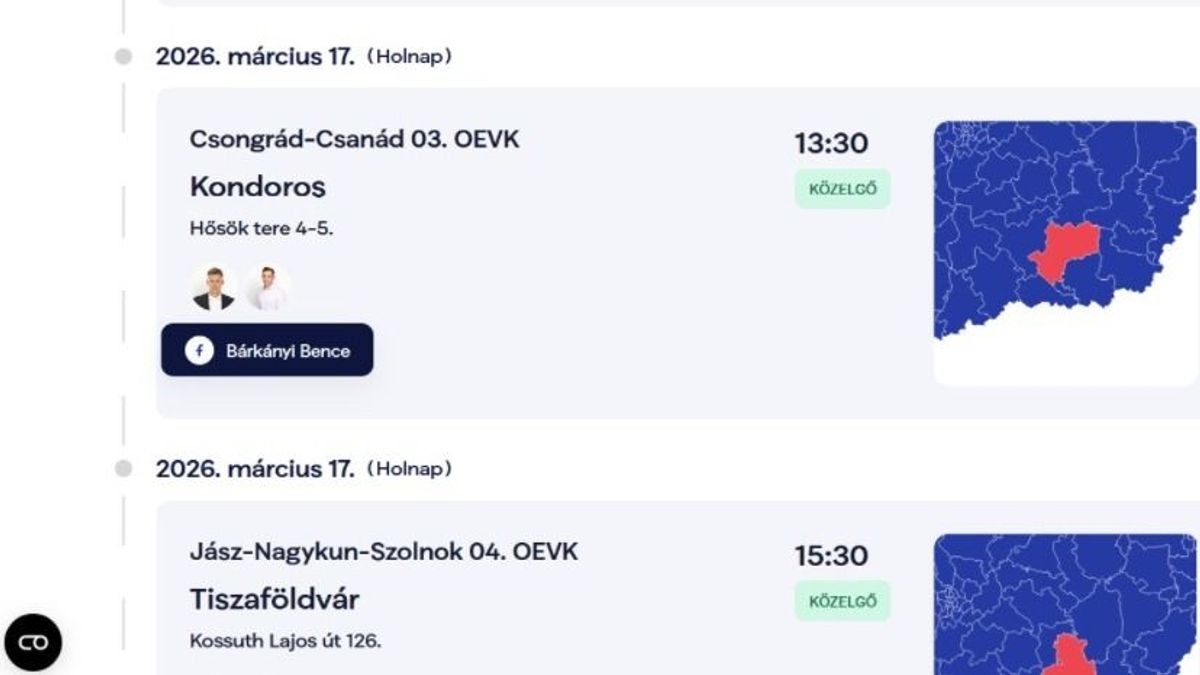Click the 15:30 event time

tap(831, 556)
